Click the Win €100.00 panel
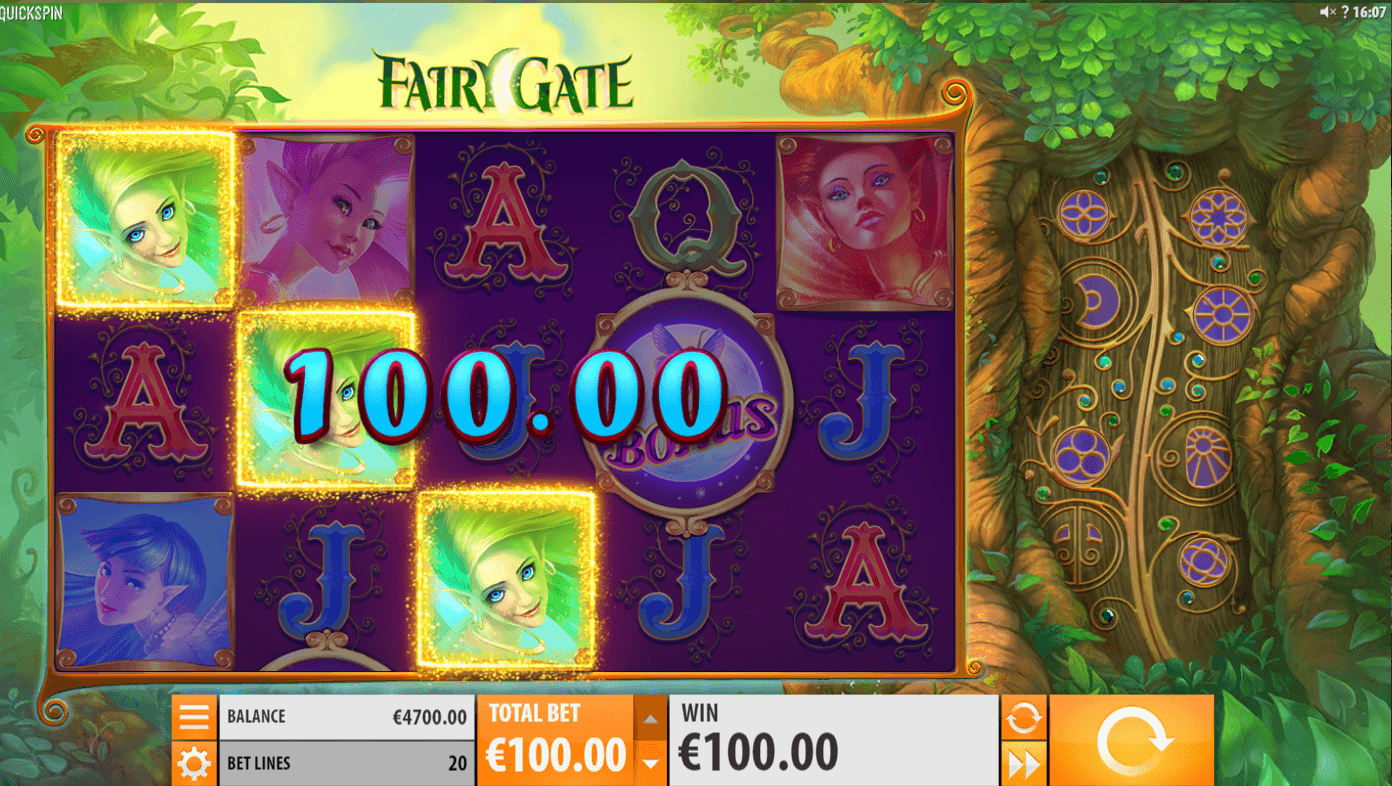 click(x=833, y=740)
